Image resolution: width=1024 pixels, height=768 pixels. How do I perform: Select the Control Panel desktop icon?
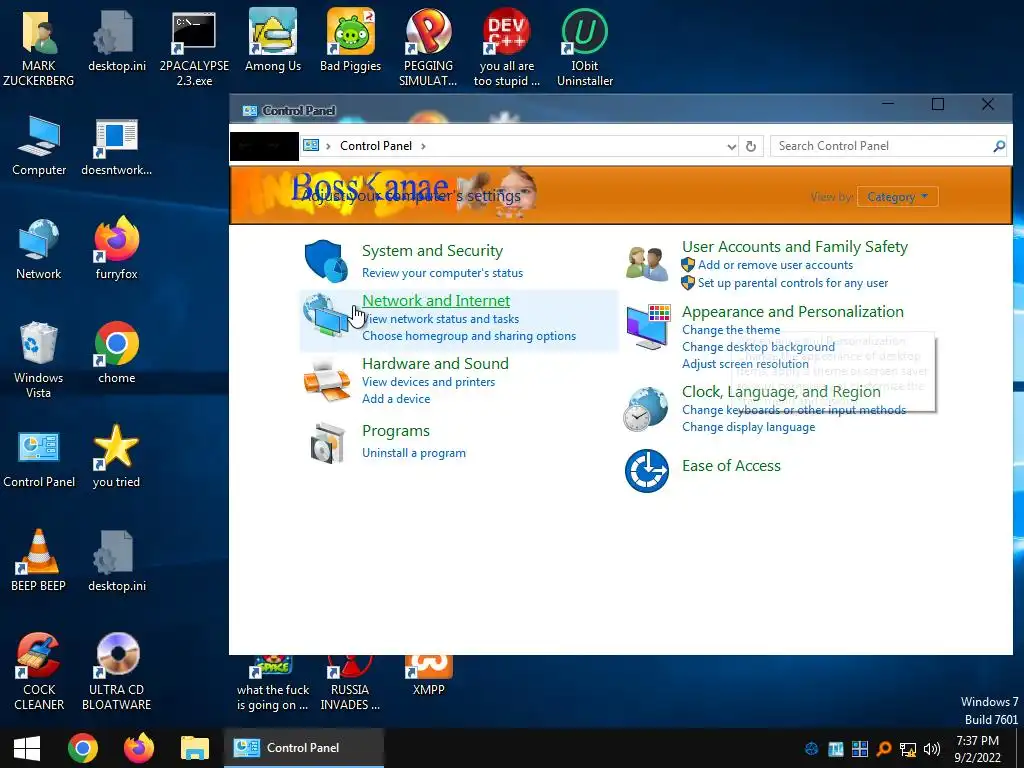[x=39, y=460]
